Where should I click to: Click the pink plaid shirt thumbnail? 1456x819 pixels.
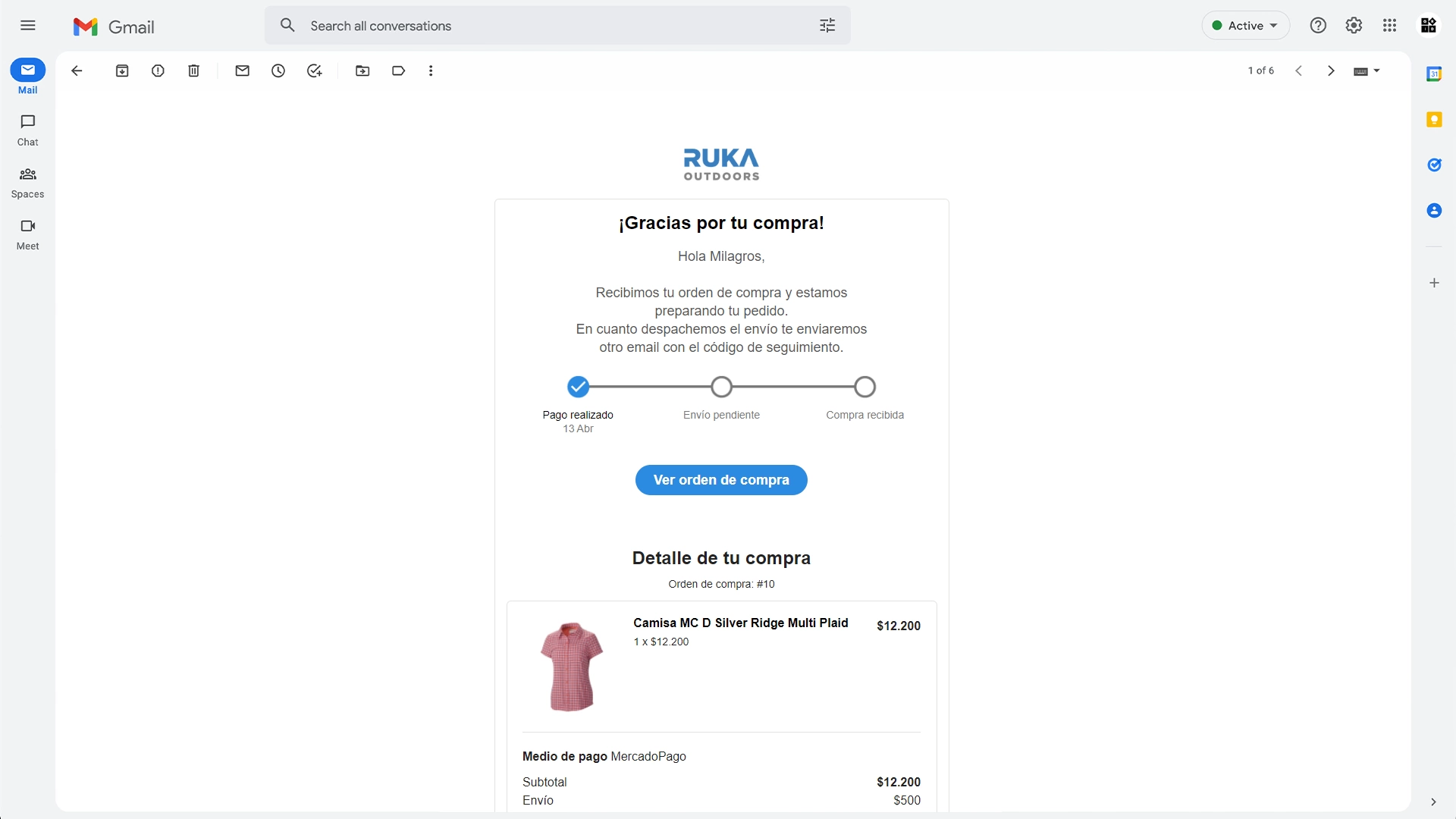571,667
